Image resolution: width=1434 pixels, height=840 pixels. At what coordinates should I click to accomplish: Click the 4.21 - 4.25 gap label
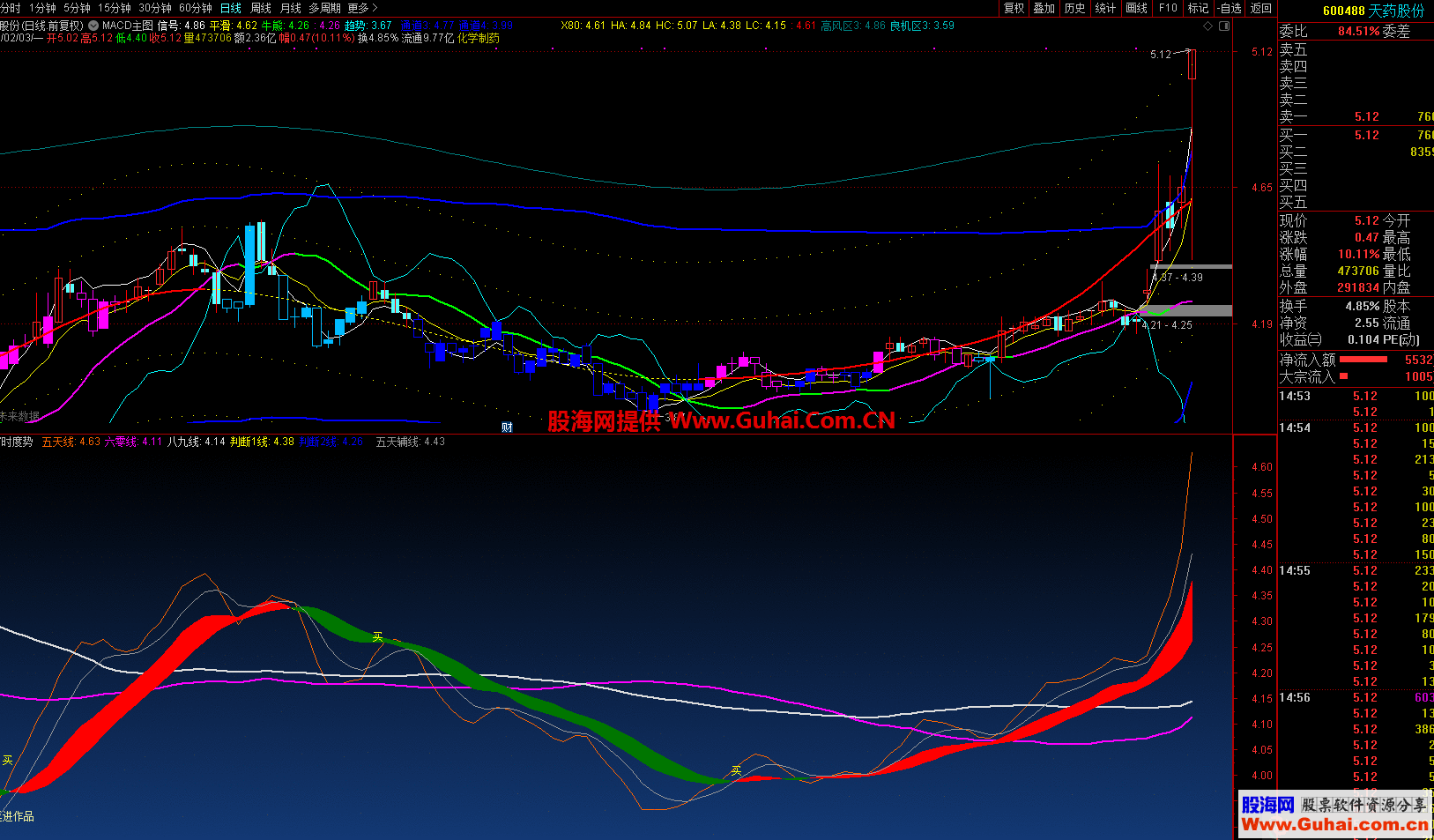tap(1168, 325)
